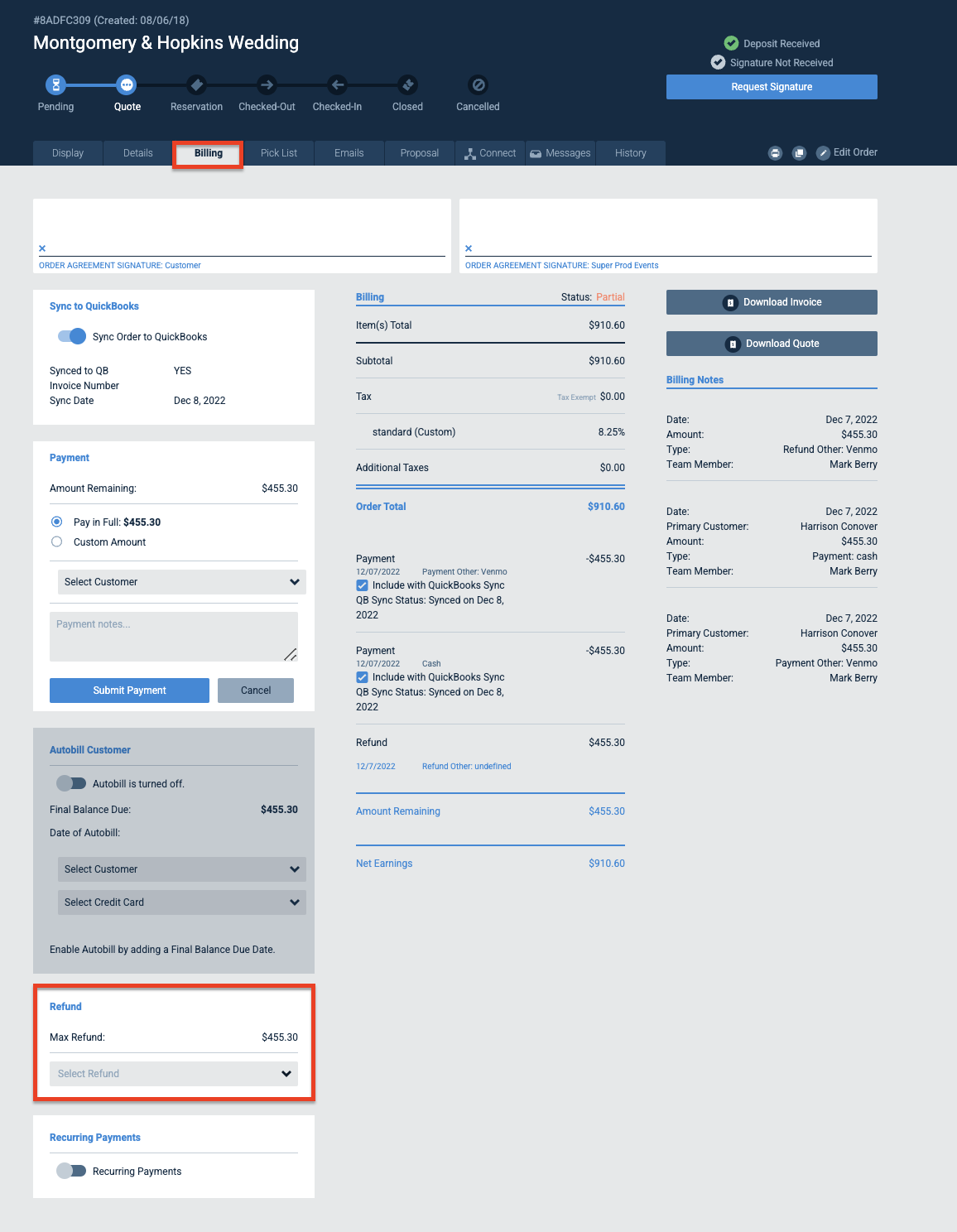Click the Partial status text

click(610, 297)
